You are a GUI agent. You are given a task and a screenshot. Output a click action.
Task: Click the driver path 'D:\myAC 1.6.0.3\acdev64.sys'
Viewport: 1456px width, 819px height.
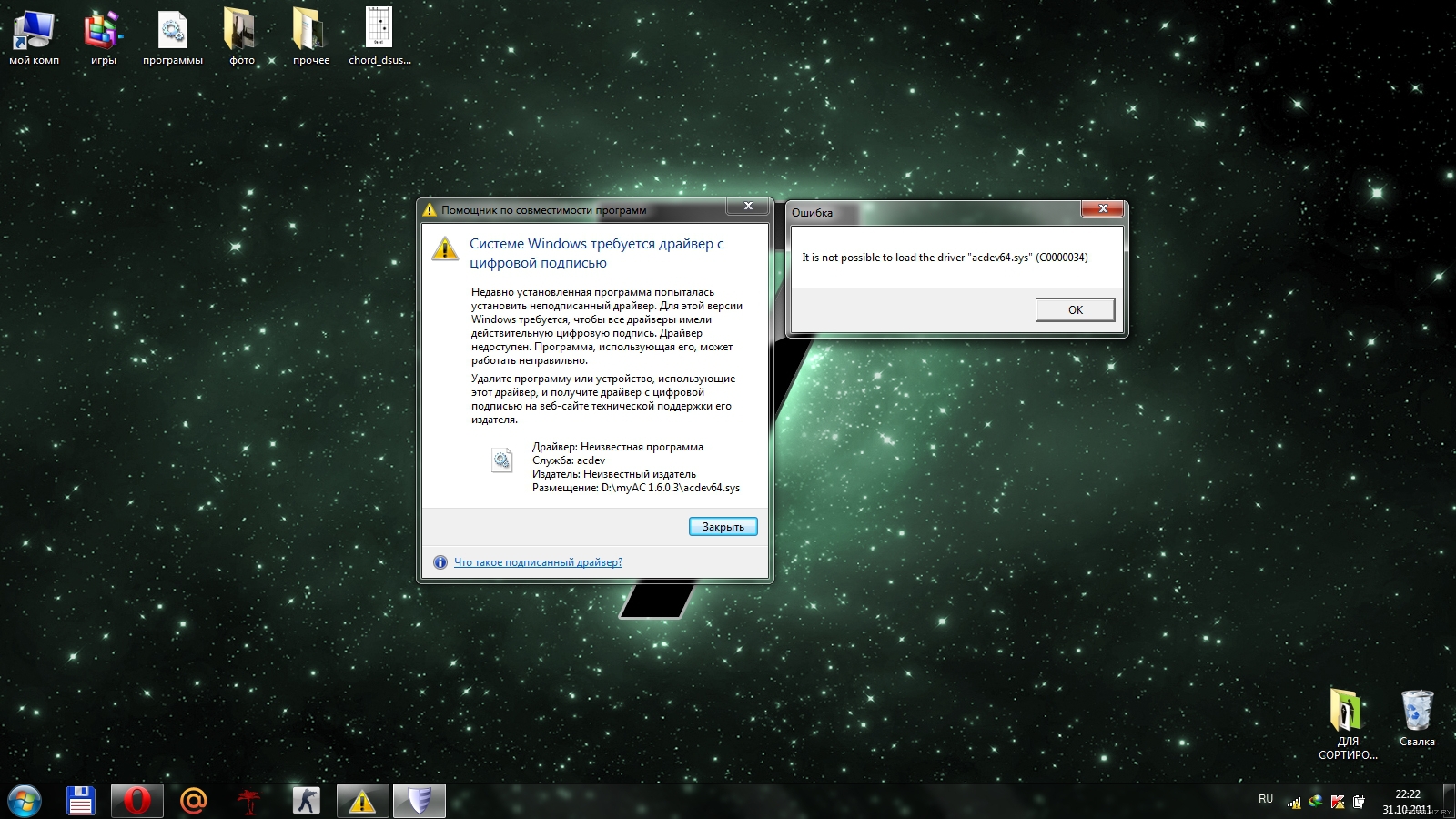[x=671, y=488]
